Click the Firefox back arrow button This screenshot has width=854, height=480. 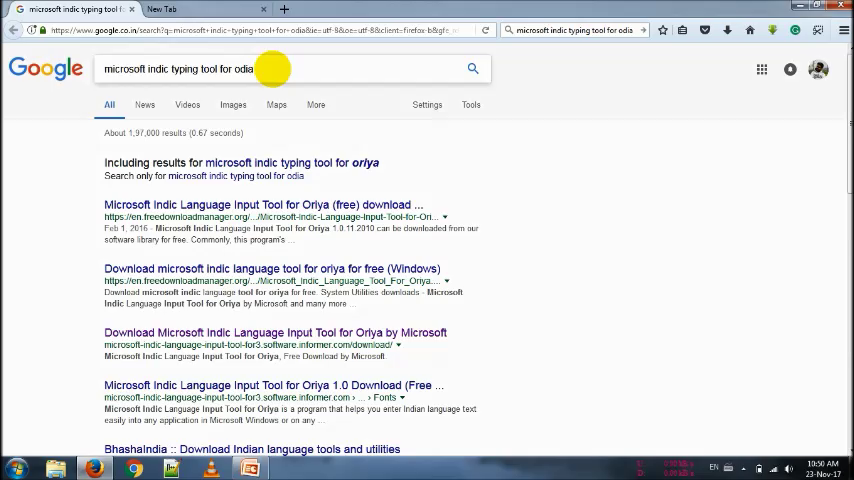(x=14, y=30)
